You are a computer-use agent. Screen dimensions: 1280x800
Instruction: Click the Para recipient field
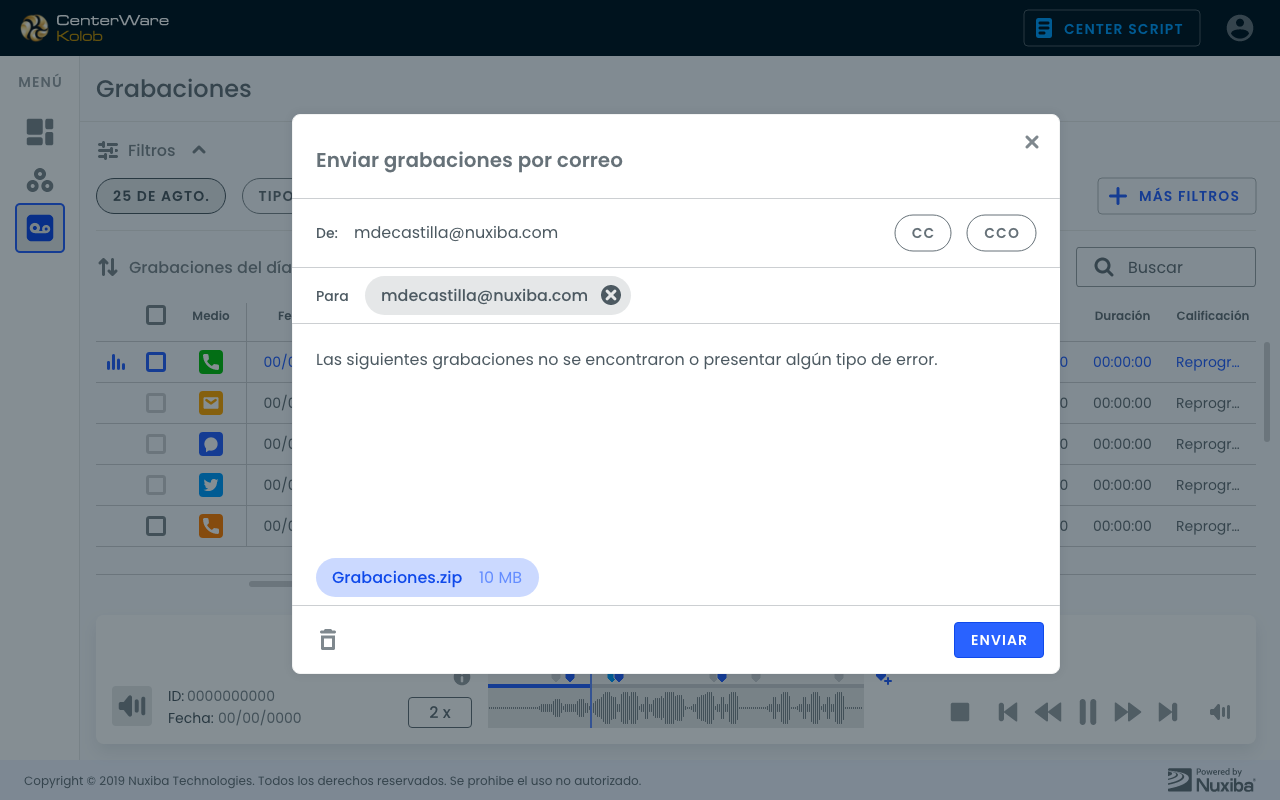point(675,295)
